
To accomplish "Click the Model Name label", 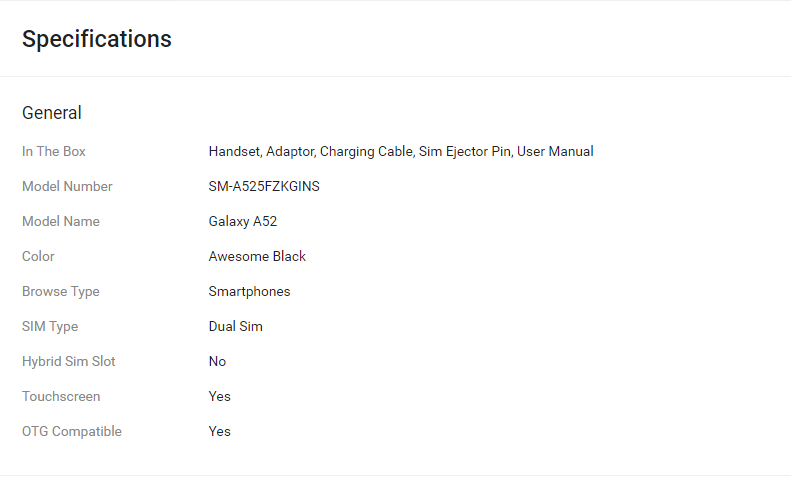I will [61, 221].
